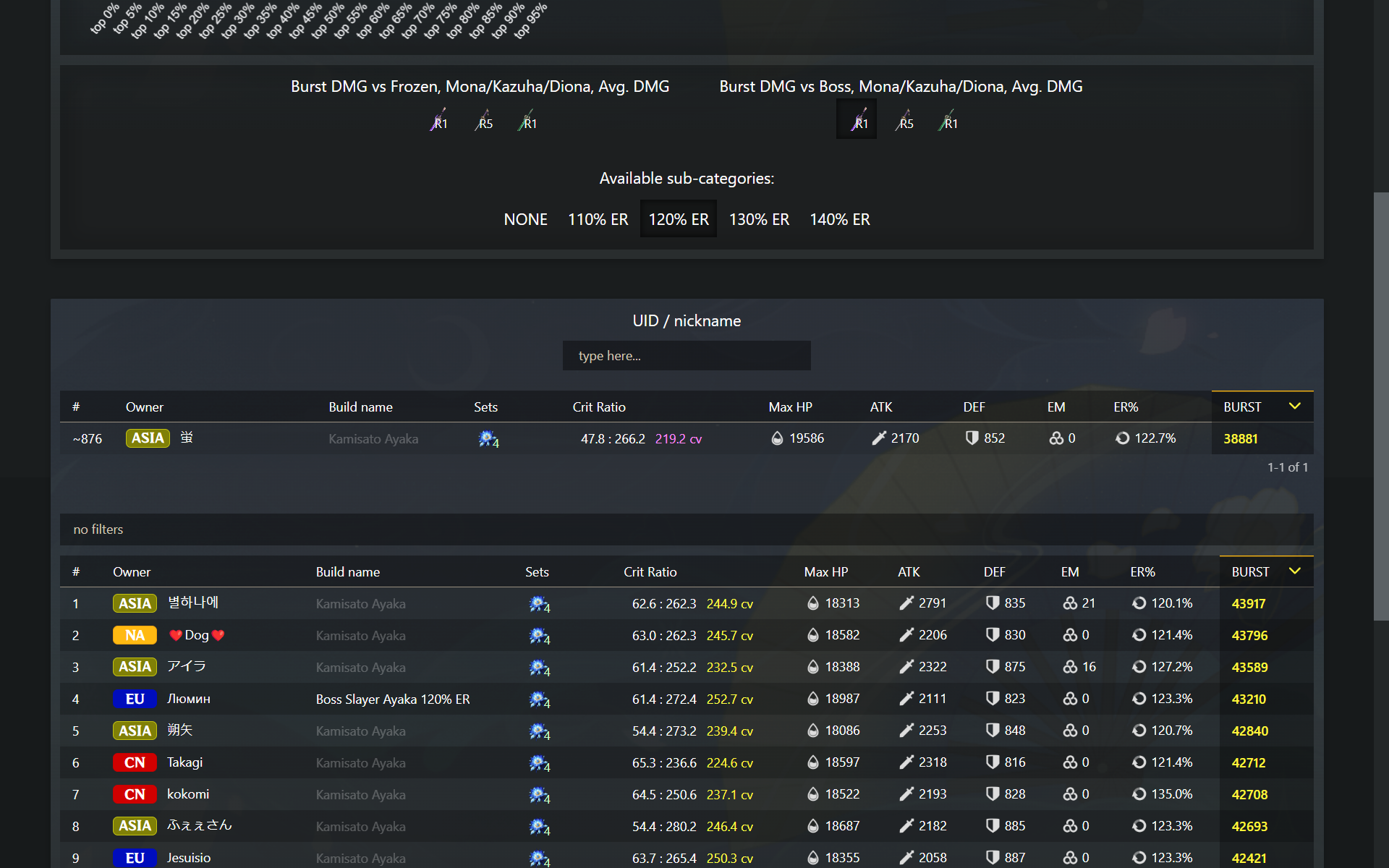
Task: Open Dog player profile
Action: tap(197, 635)
